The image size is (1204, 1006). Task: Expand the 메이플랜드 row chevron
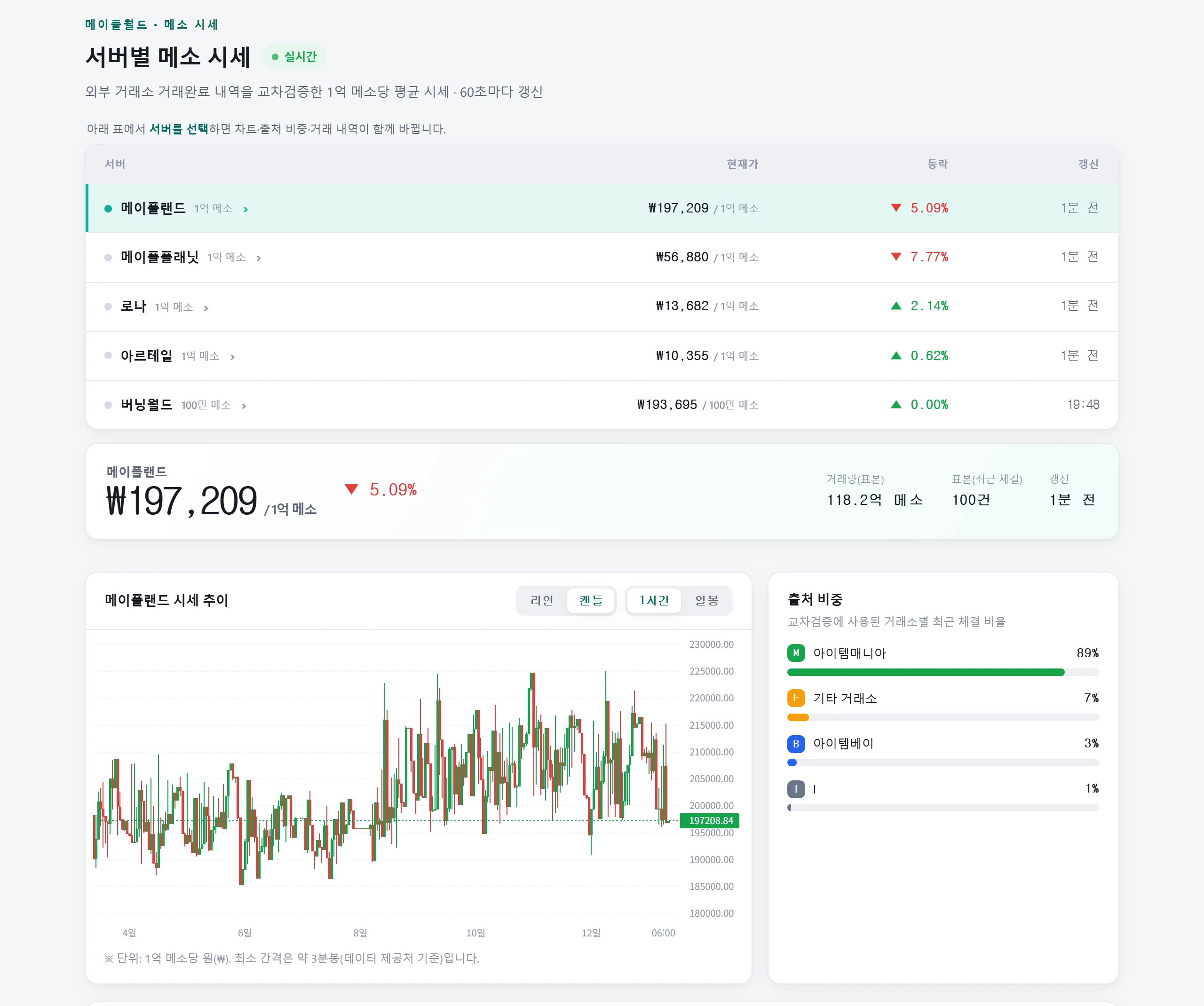(x=246, y=209)
